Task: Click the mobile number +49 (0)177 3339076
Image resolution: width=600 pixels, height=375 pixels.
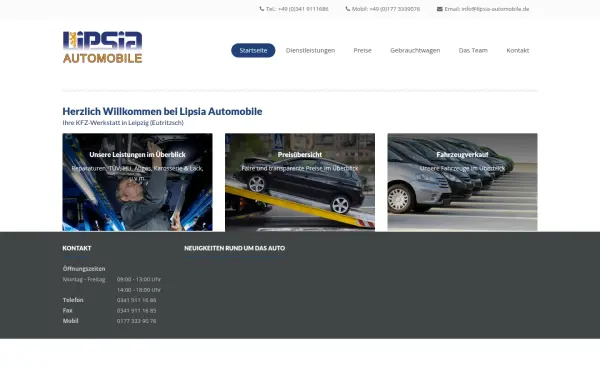Action: point(395,9)
